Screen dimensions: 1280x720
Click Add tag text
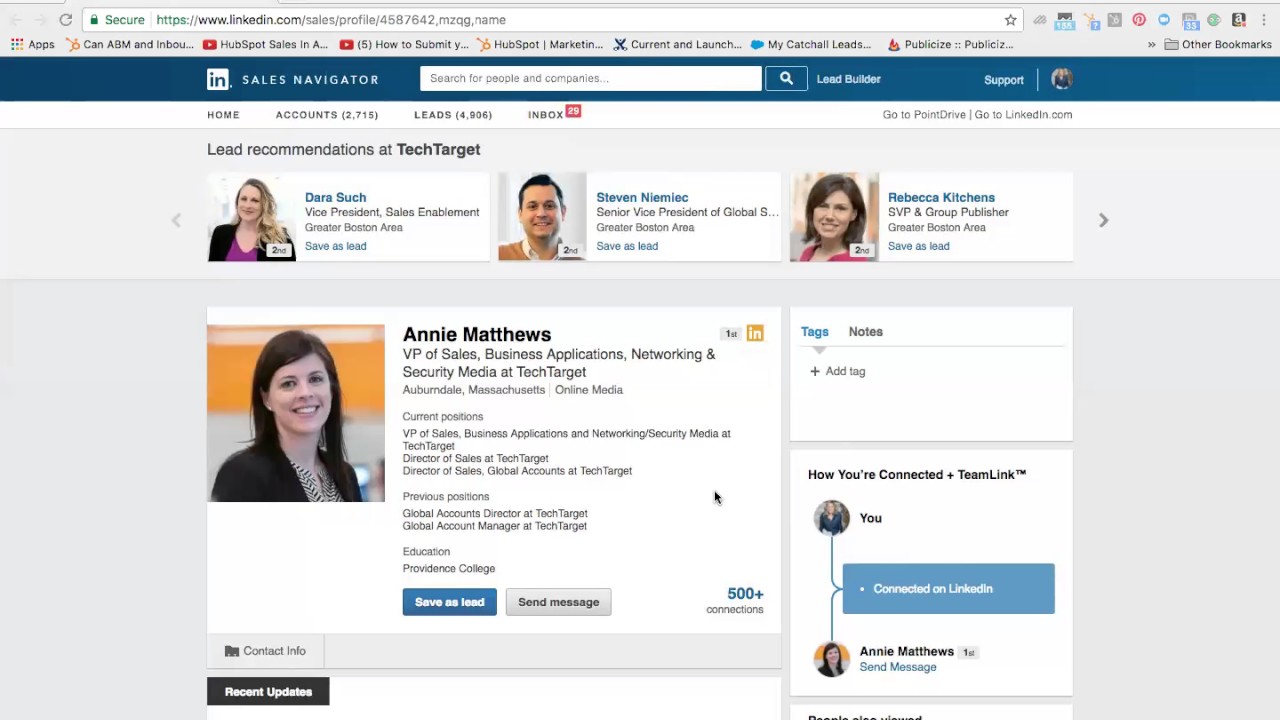pos(845,371)
